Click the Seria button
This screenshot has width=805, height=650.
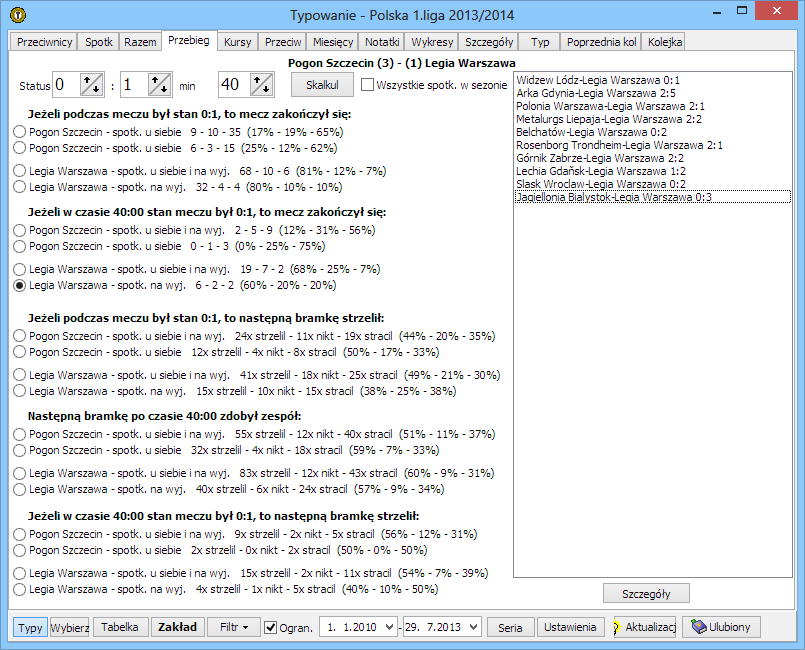(510, 627)
